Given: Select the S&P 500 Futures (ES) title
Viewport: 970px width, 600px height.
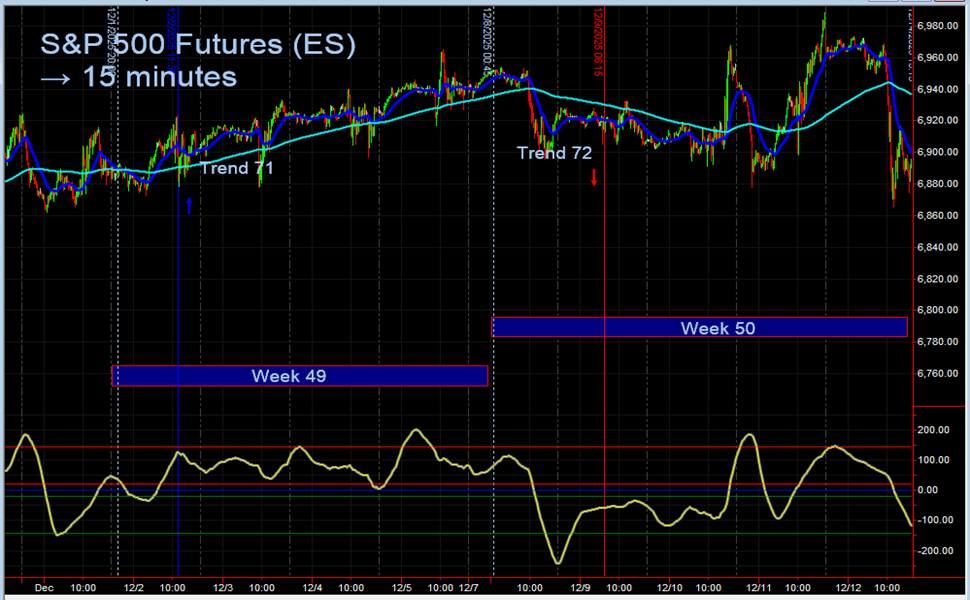Looking at the screenshot, I should tap(198, 46).
